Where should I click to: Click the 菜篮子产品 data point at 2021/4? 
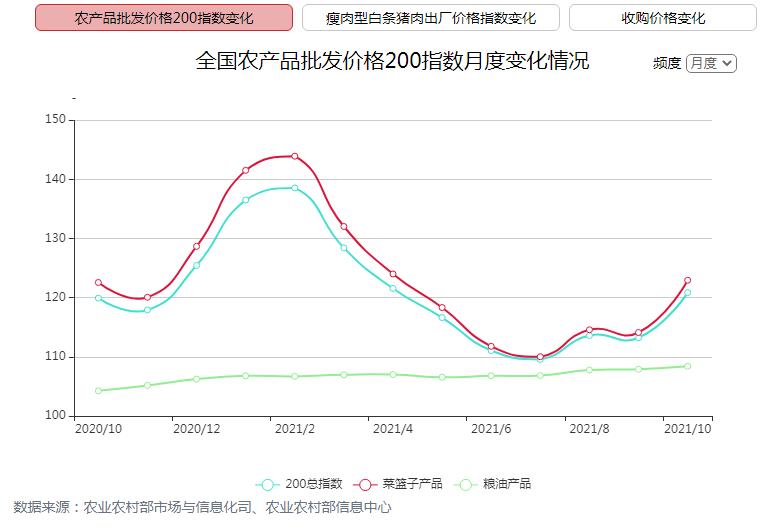[x=392, y=274]
